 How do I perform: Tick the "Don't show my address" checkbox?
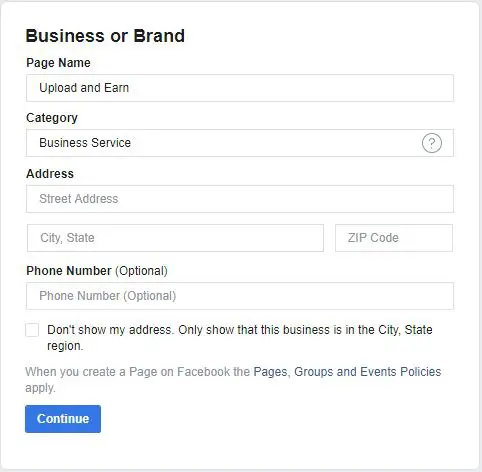tap(32, 330)
